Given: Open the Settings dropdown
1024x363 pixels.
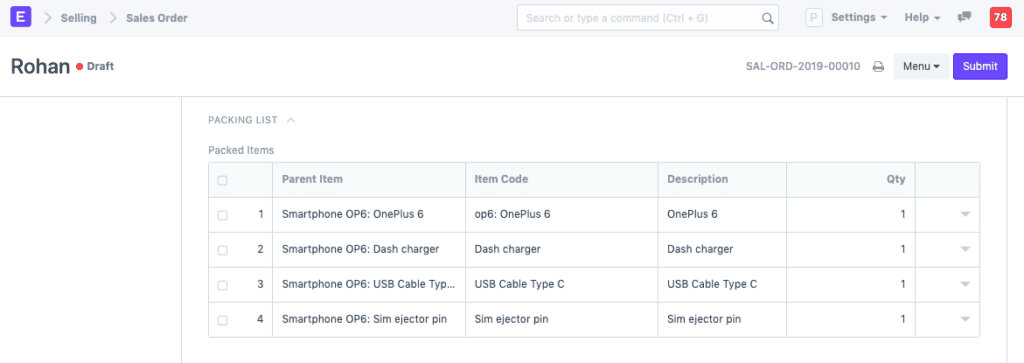Looking at the screenshot, I should tap(859, 18).
